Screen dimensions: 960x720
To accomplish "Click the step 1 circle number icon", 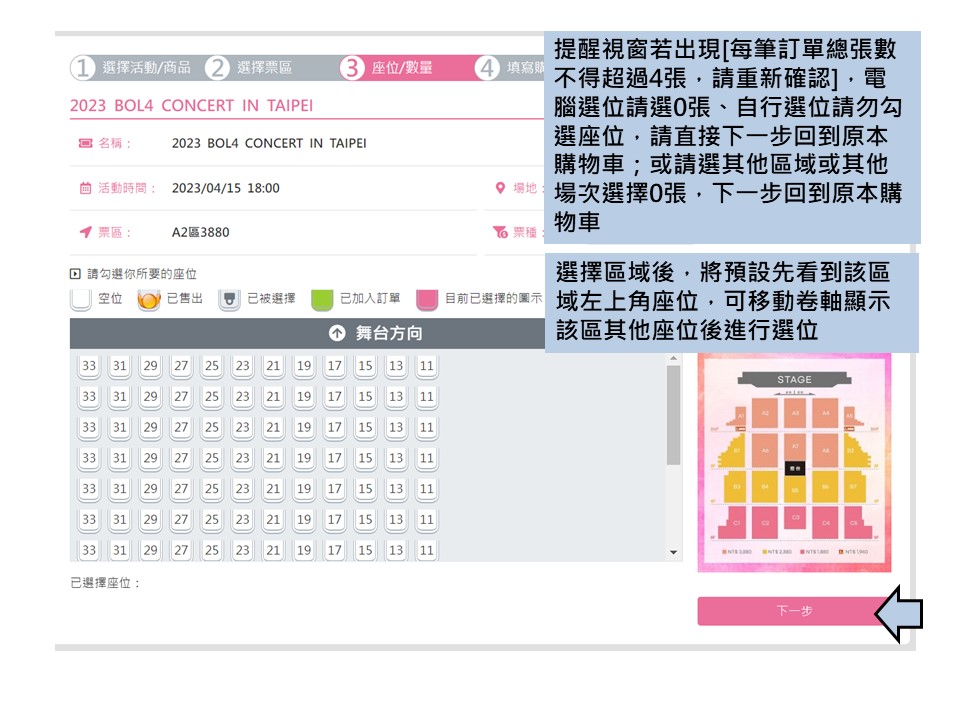I will (x=83, y=68).
